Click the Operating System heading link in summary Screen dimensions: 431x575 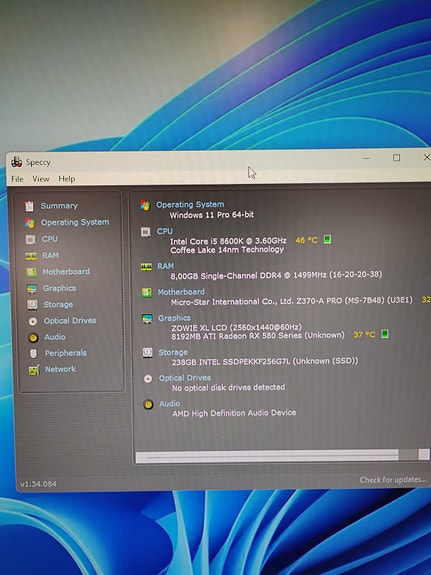coord(190,205)
